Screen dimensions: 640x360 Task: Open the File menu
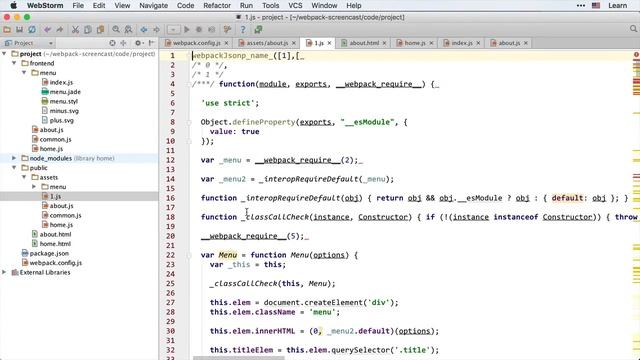tap(78, 6)
